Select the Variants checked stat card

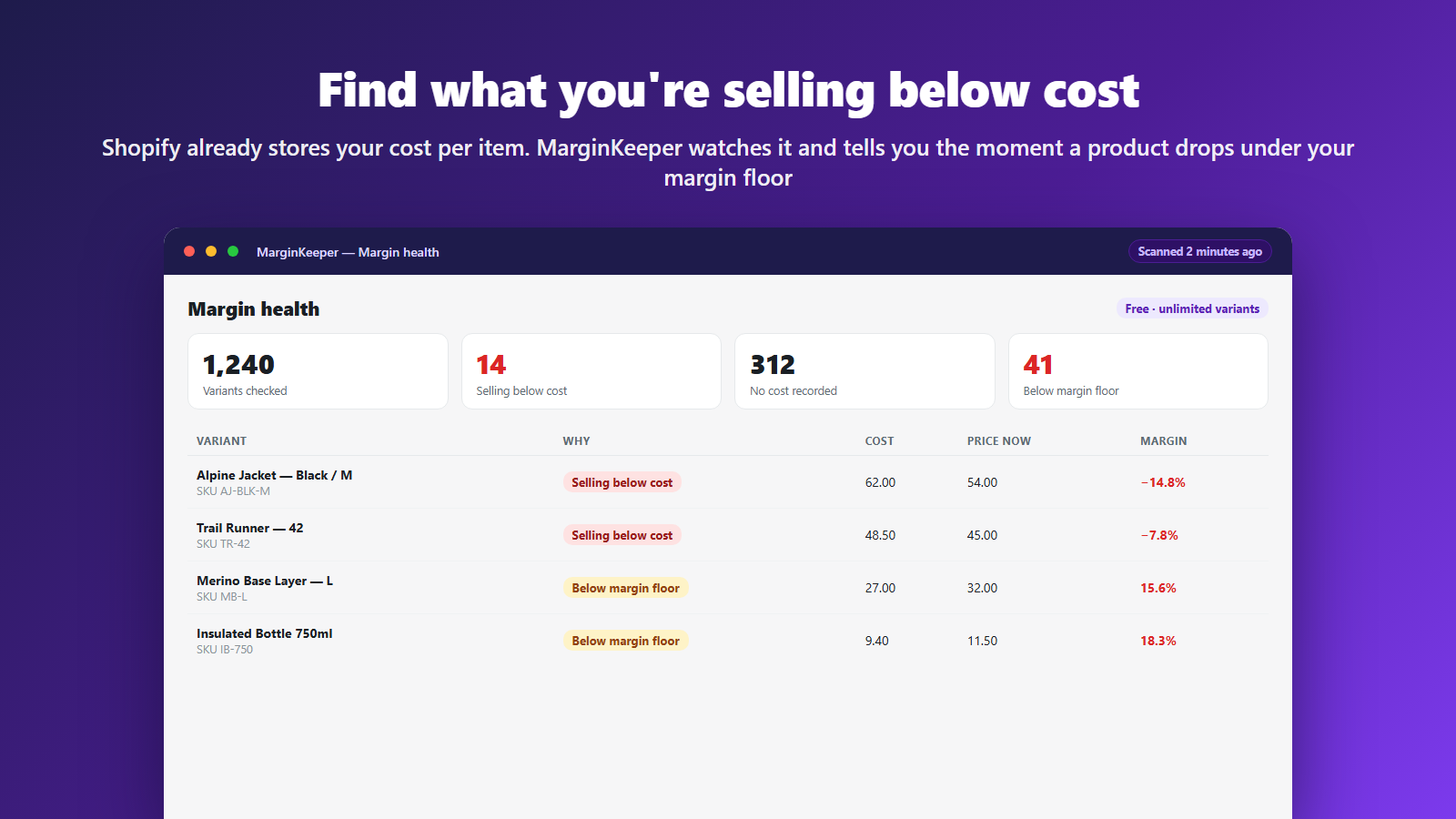tap(318, 371)
